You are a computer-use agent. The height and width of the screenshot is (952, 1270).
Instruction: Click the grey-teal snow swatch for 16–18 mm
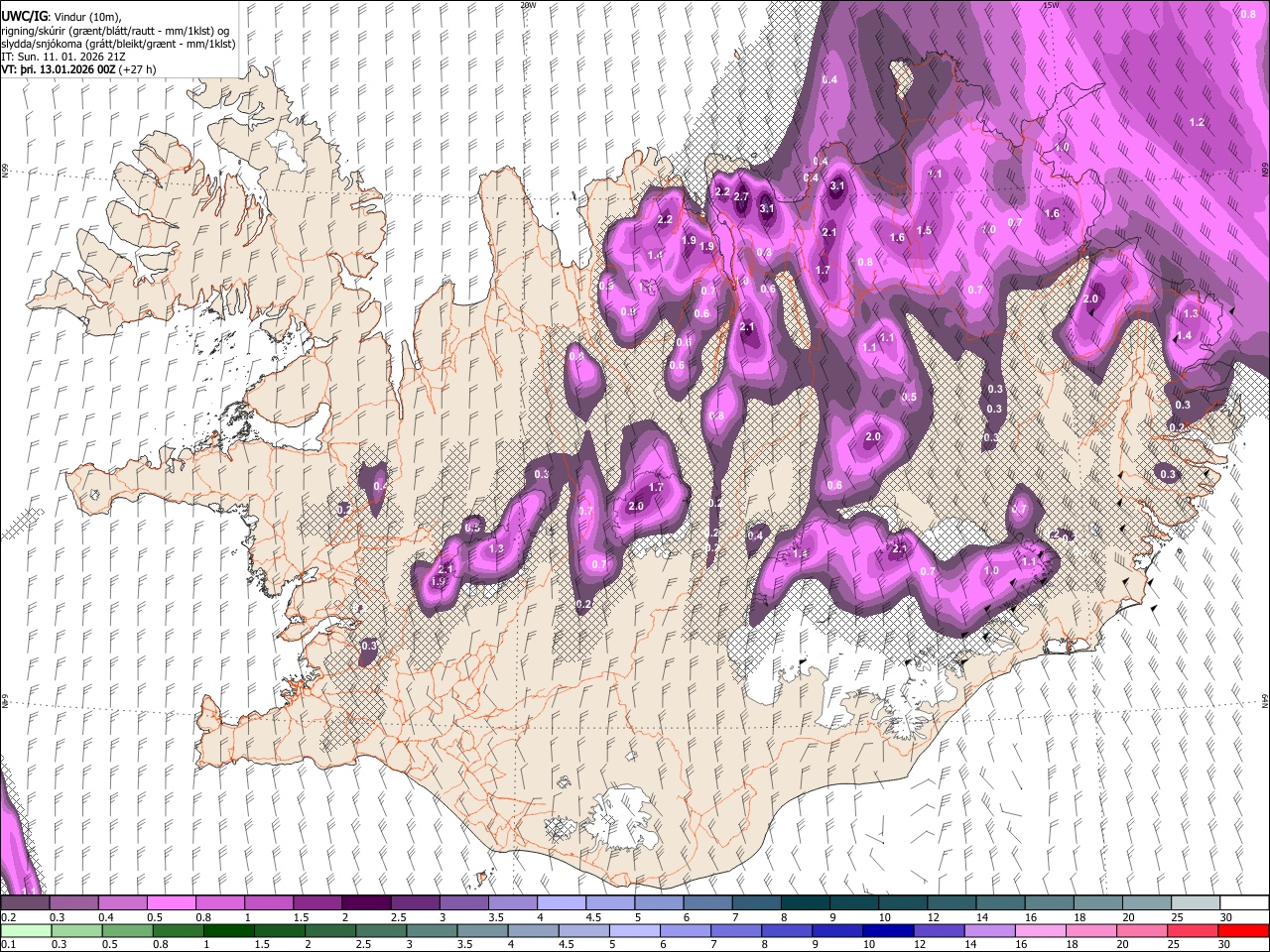pos(1050,903)
